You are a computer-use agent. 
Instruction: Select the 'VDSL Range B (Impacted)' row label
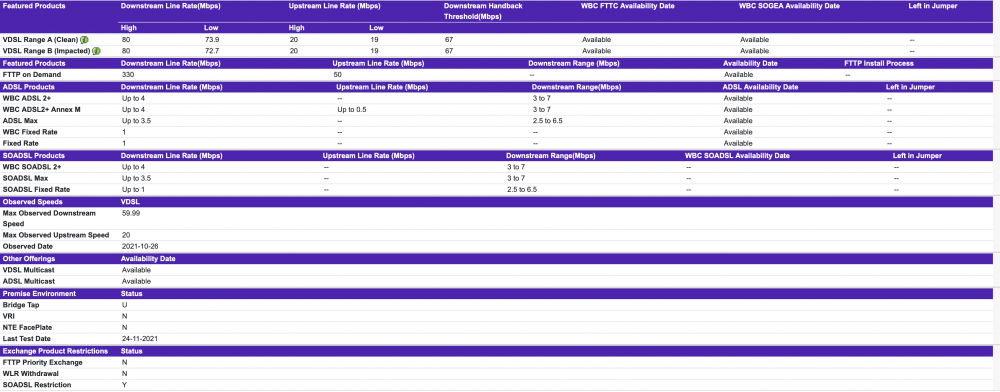[x=47, y=50]
